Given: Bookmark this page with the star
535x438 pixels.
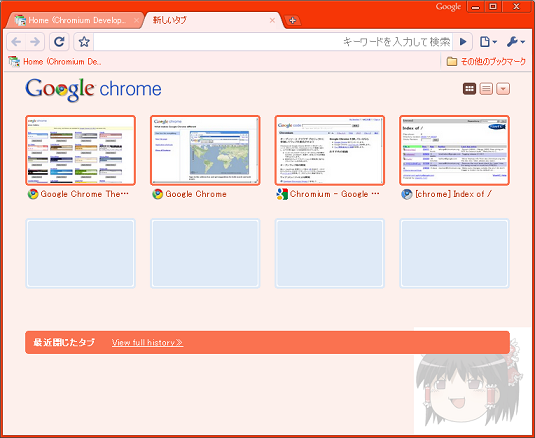Looking at the screenshot, I should pos(84,42).
